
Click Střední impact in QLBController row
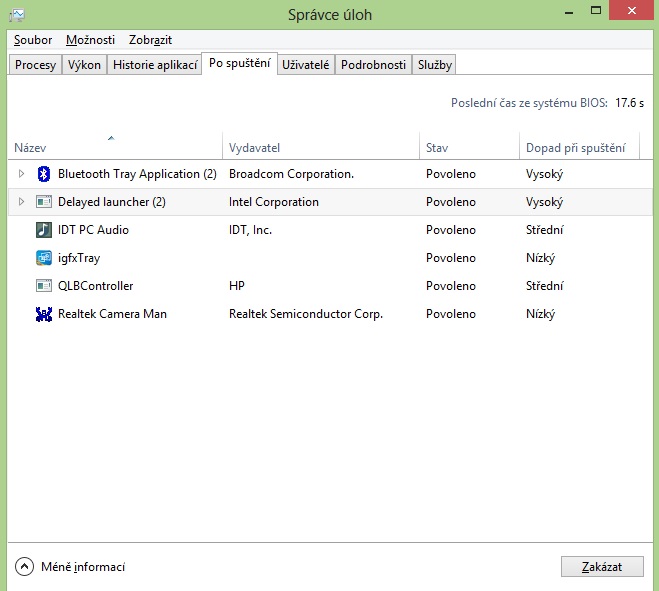click(x=545, y=286)
